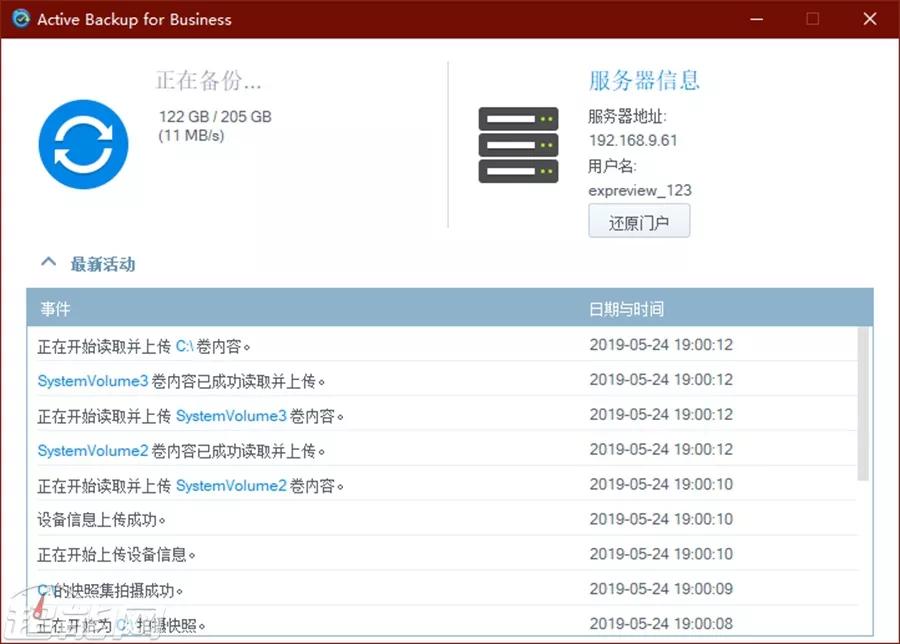Open SystemVolume2 link in the 正在开始读取并上传 row

tap(231, 486)
